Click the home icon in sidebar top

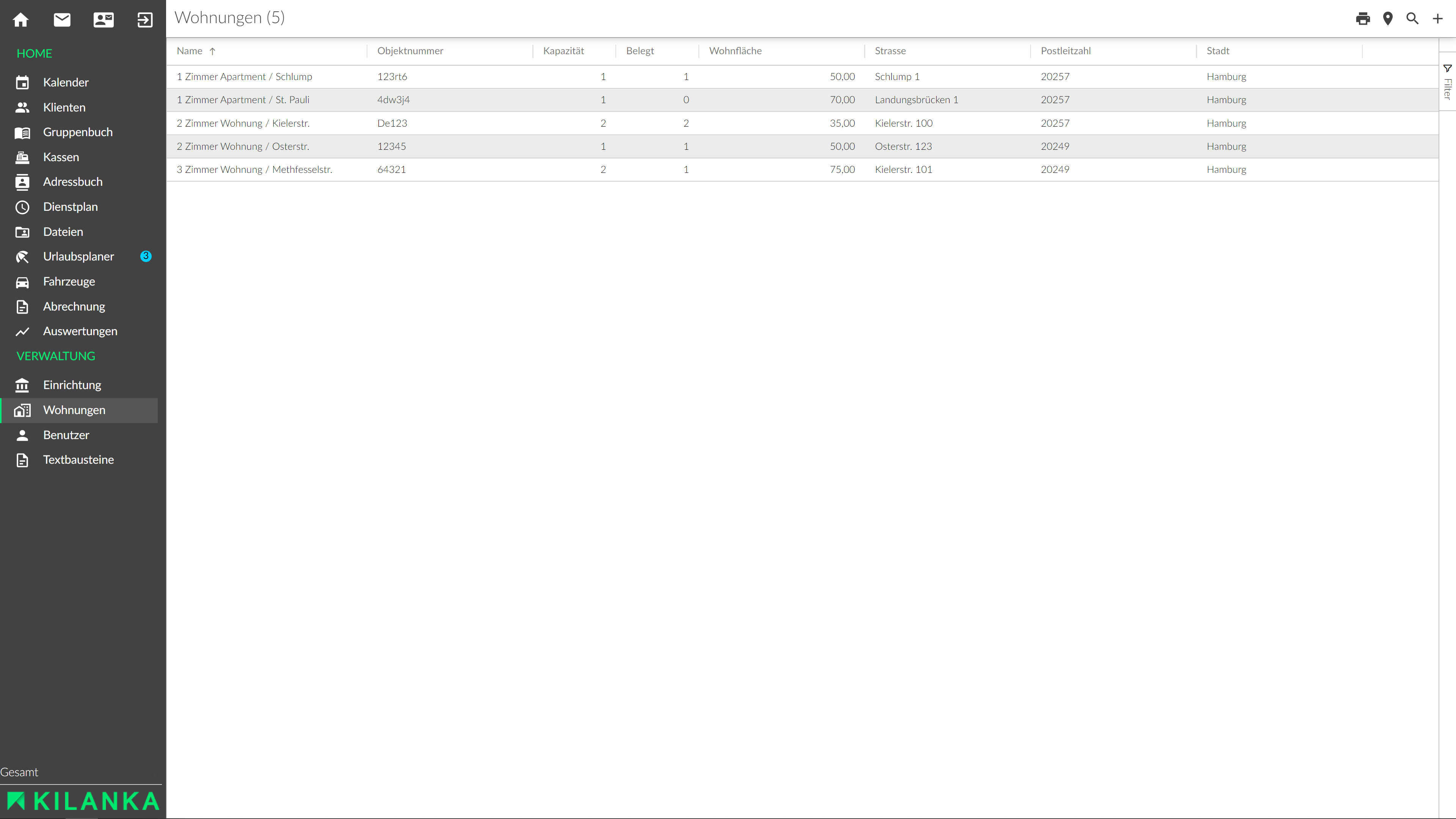point(21,20)
